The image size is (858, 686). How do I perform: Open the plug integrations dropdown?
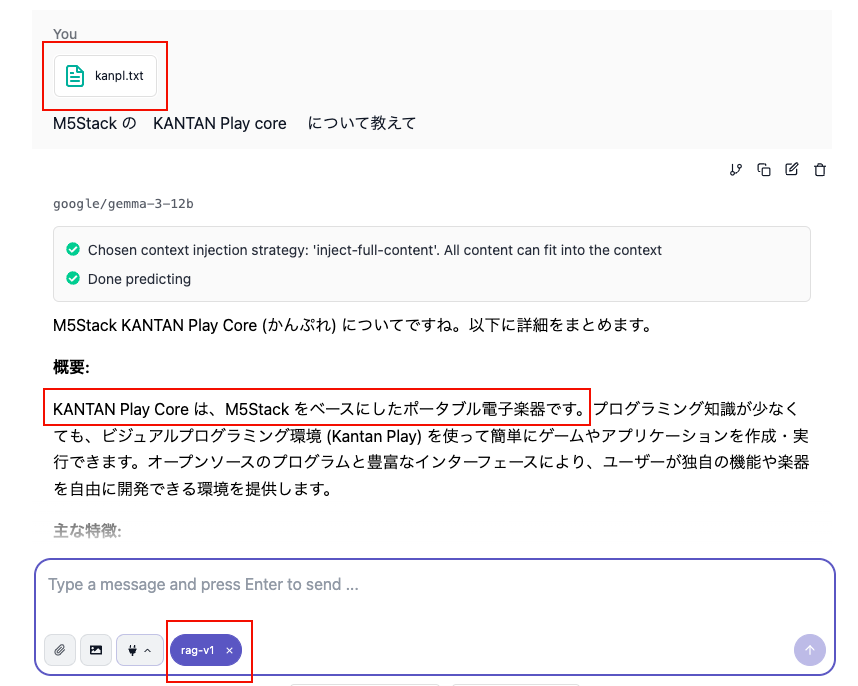[140, 650]
